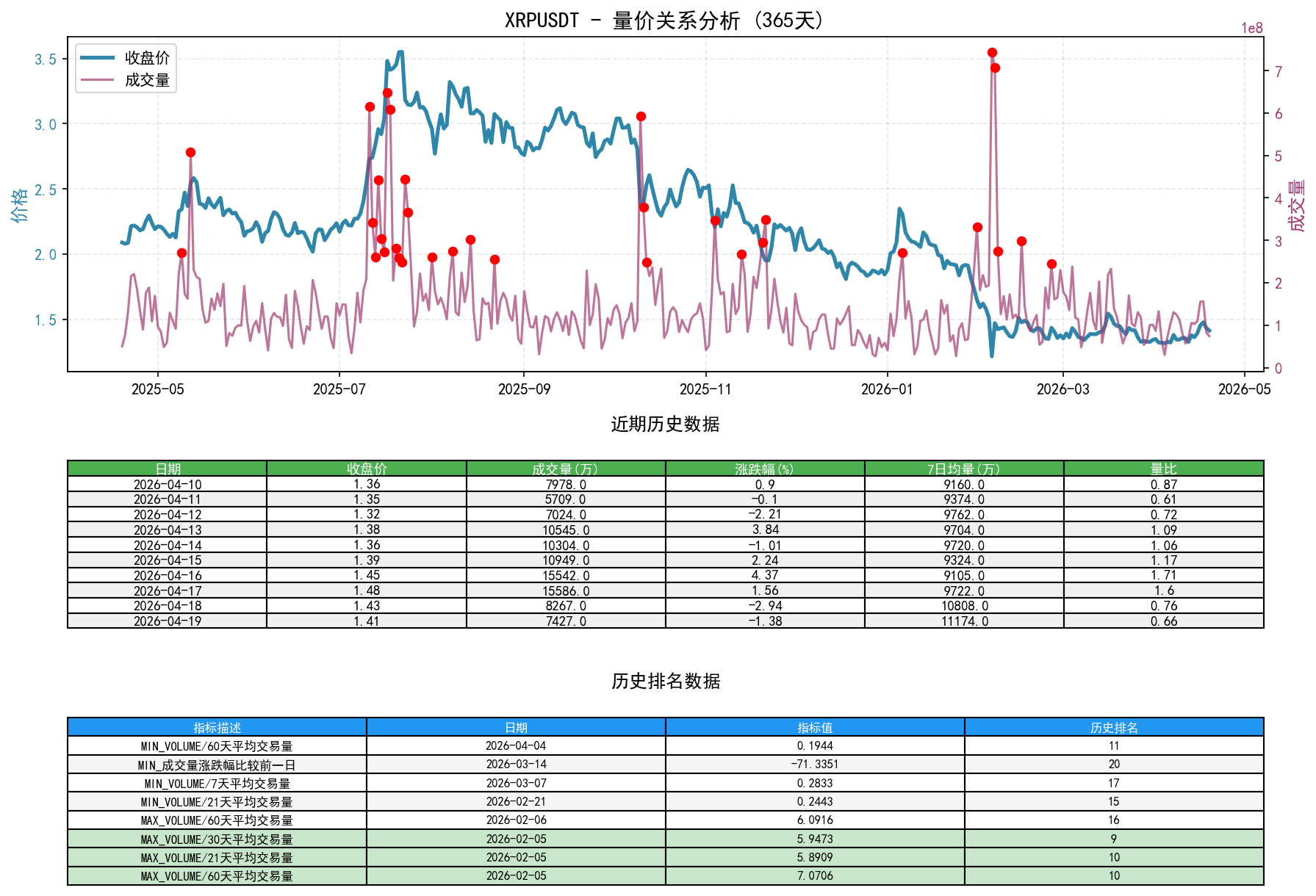The width and height of the screenshot is (1316, 896).
Task: Click the pink 成交量 line sample in legend
Action: click(x=98, y=80)
